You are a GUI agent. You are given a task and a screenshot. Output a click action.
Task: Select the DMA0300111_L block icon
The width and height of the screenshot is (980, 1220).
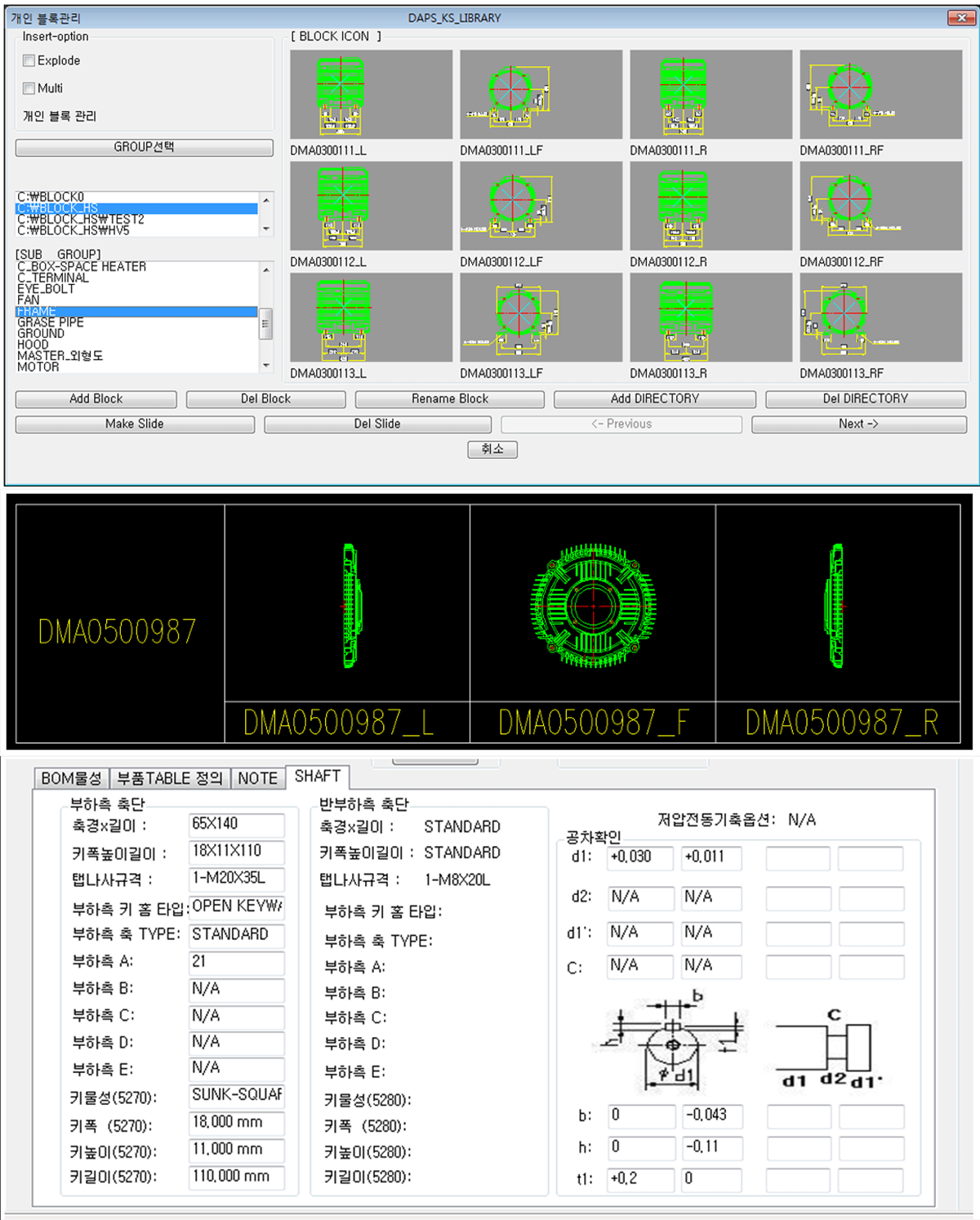(x=371, y=95)
